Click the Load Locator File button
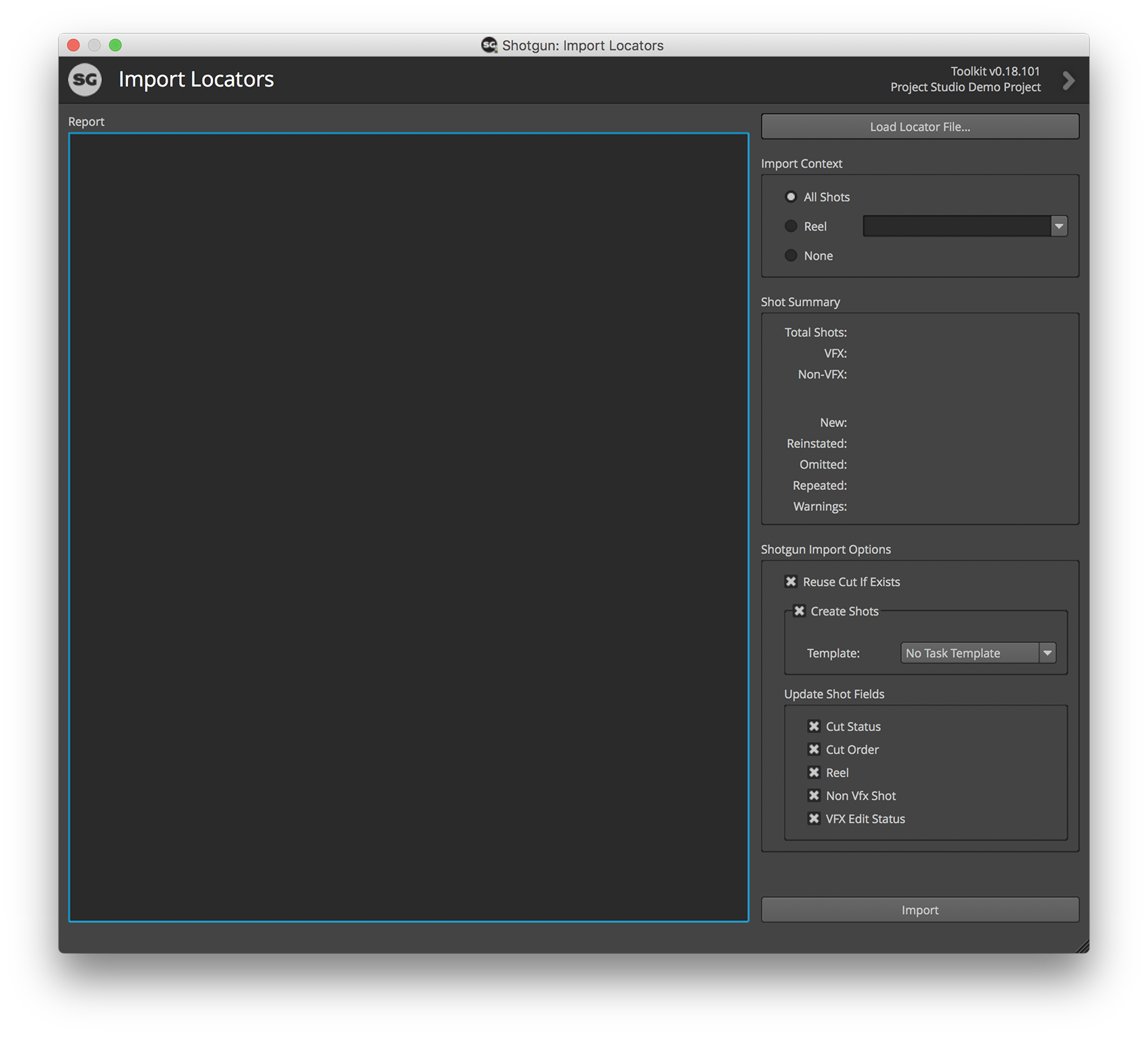The height and width of the screenshot is (1037, 1148). (920, 126)
